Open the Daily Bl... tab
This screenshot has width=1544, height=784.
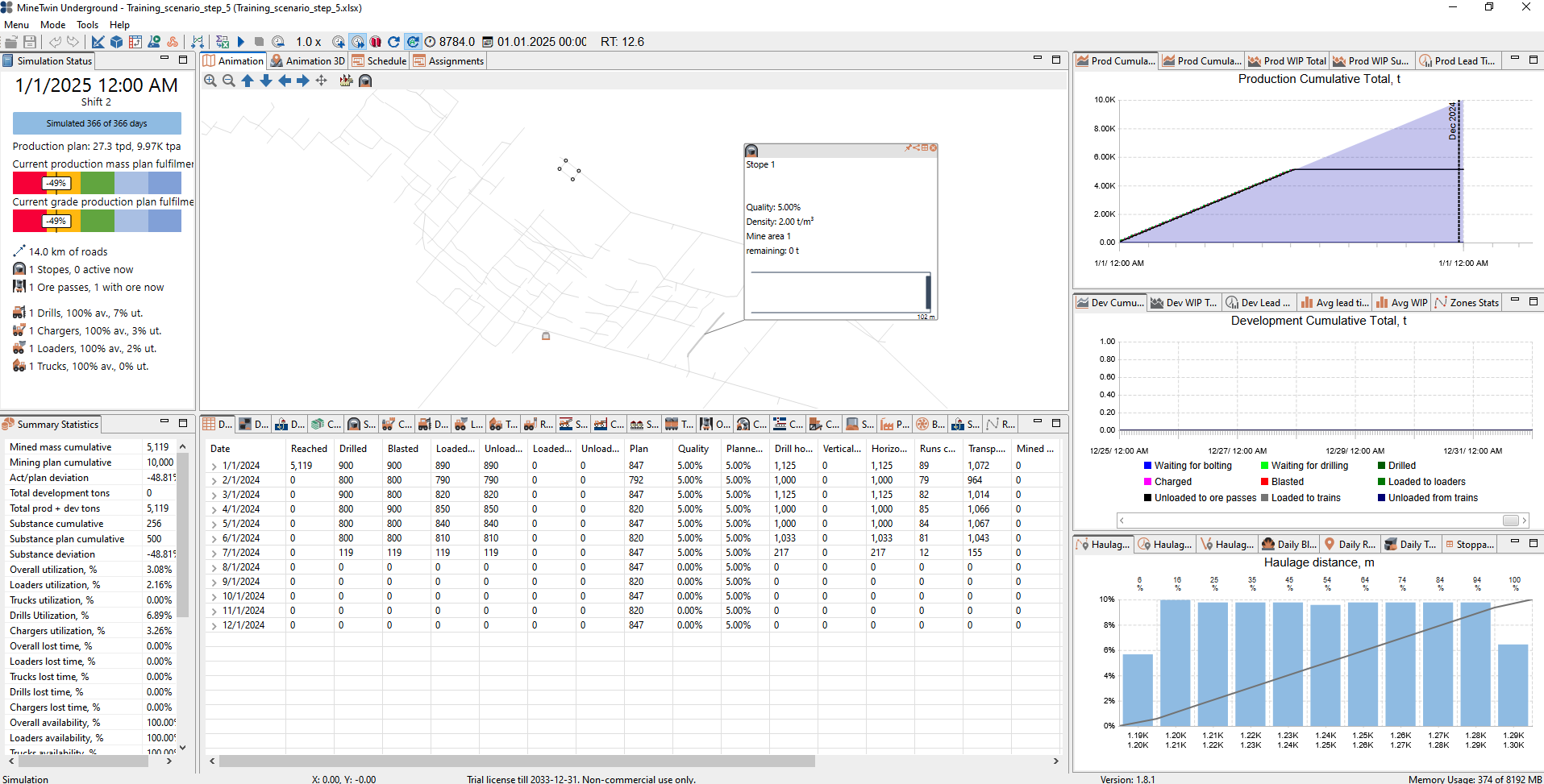click(x=1289, y=544)
